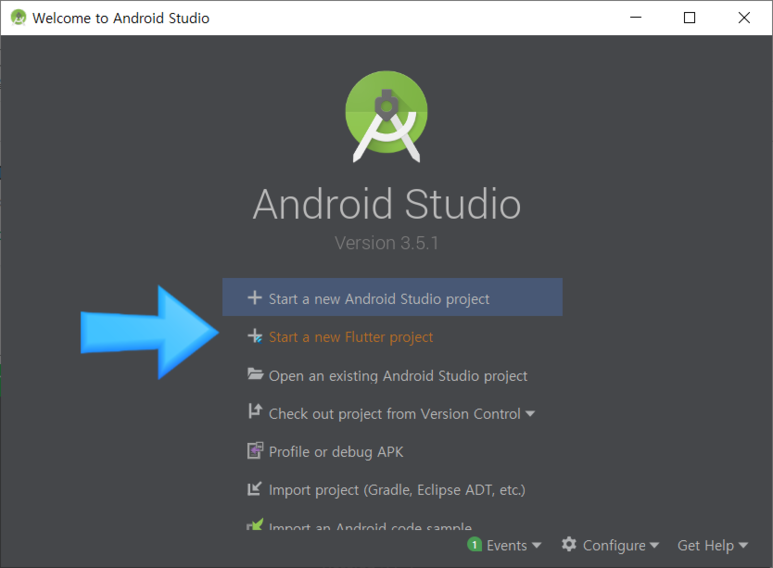The height and width of the screenshot is (568, 773).
Task: Click the green Events notification badge
Action: click(x=474, y=544)
